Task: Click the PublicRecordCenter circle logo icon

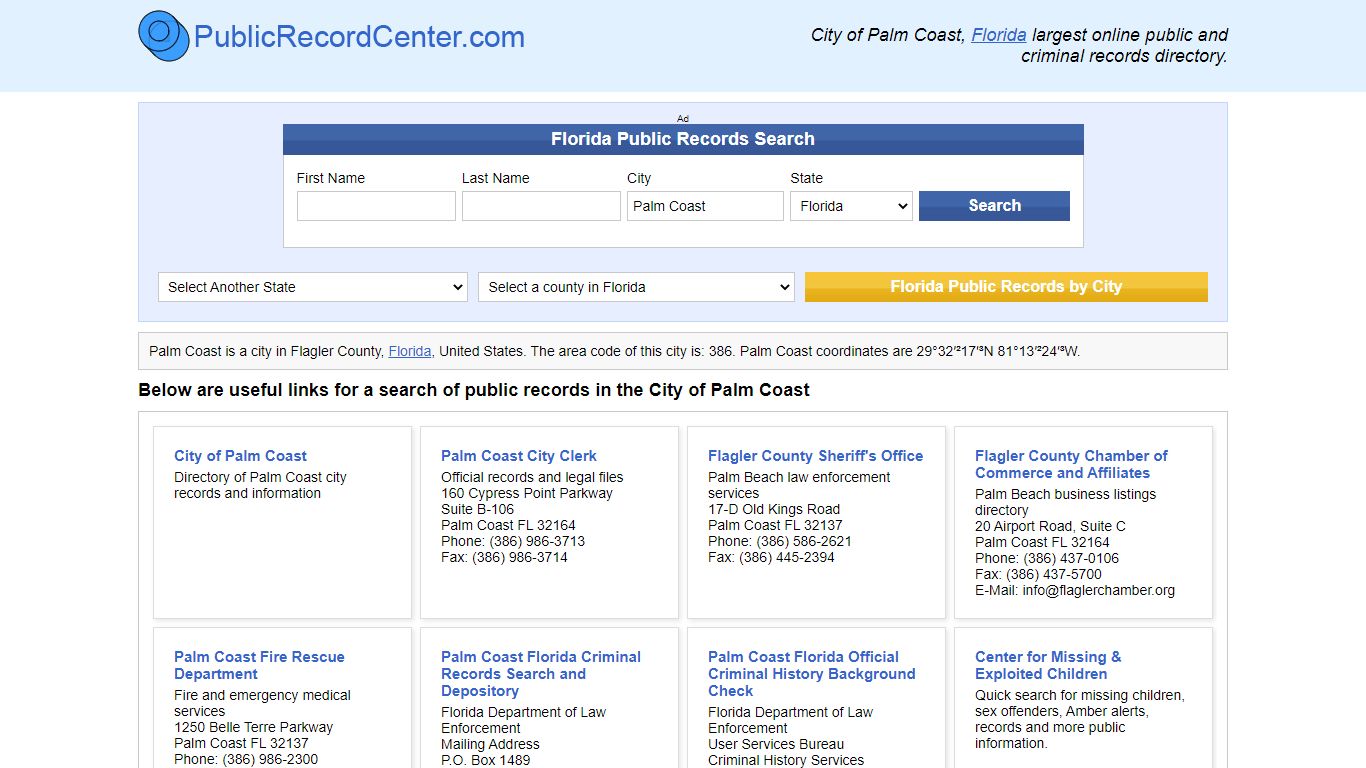Action: coord(164,36)
